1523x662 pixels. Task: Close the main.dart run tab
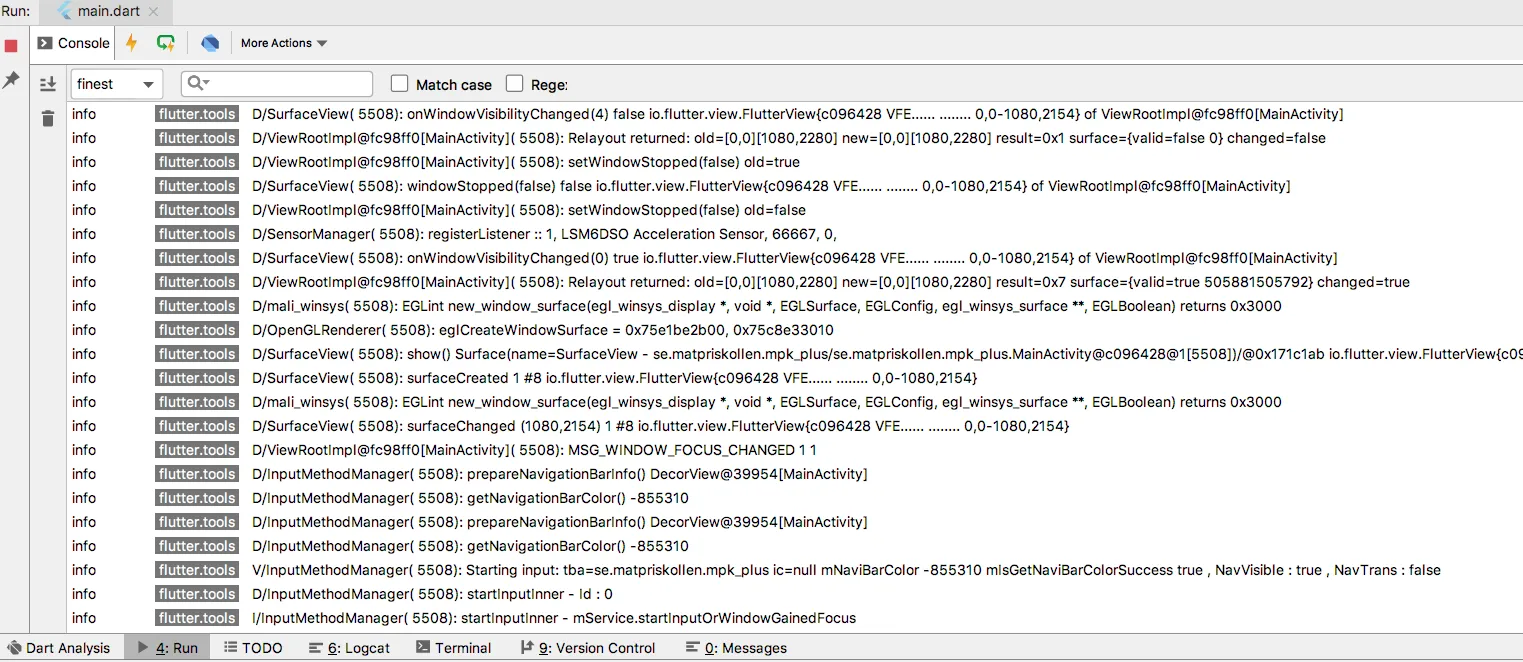(153, 12)
